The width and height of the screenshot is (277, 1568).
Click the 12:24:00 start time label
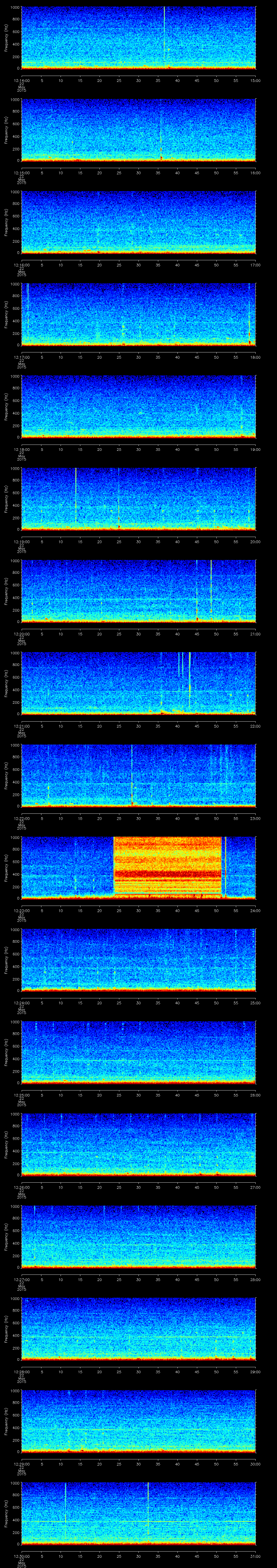coord(21,1003)
